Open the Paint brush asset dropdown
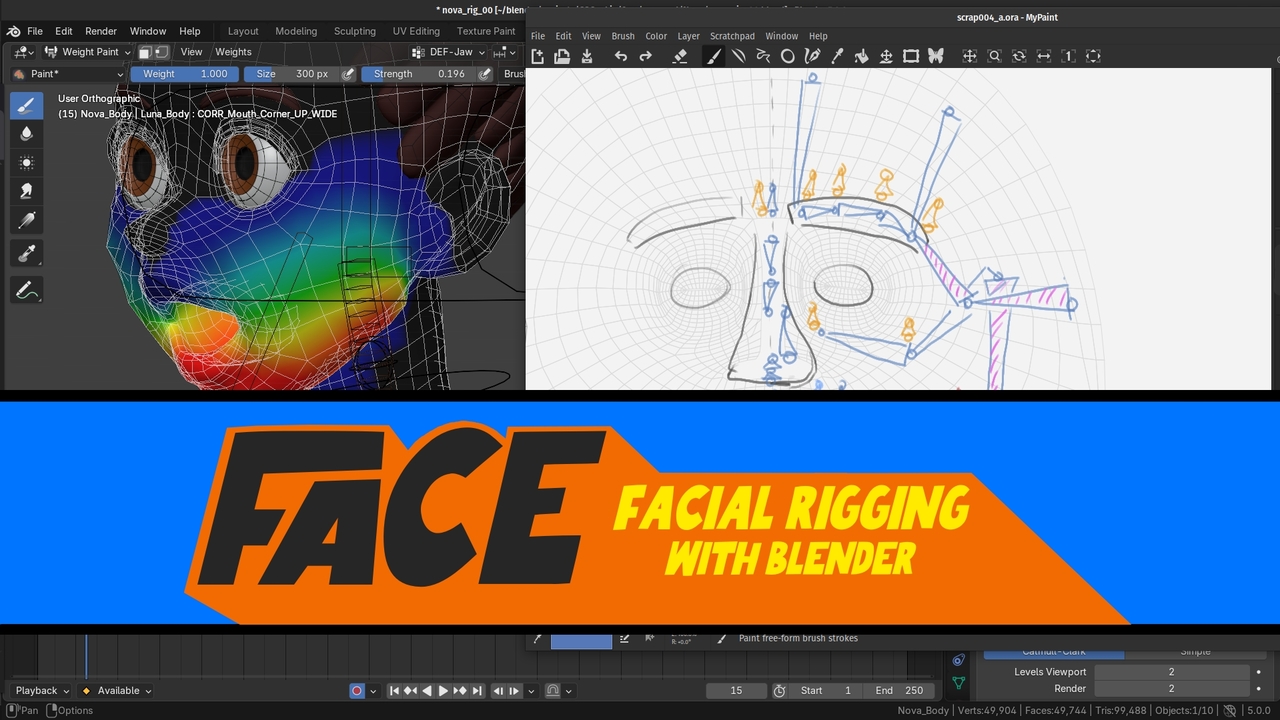This screenshot has width=1280, height=720. [x=68, y=74]
